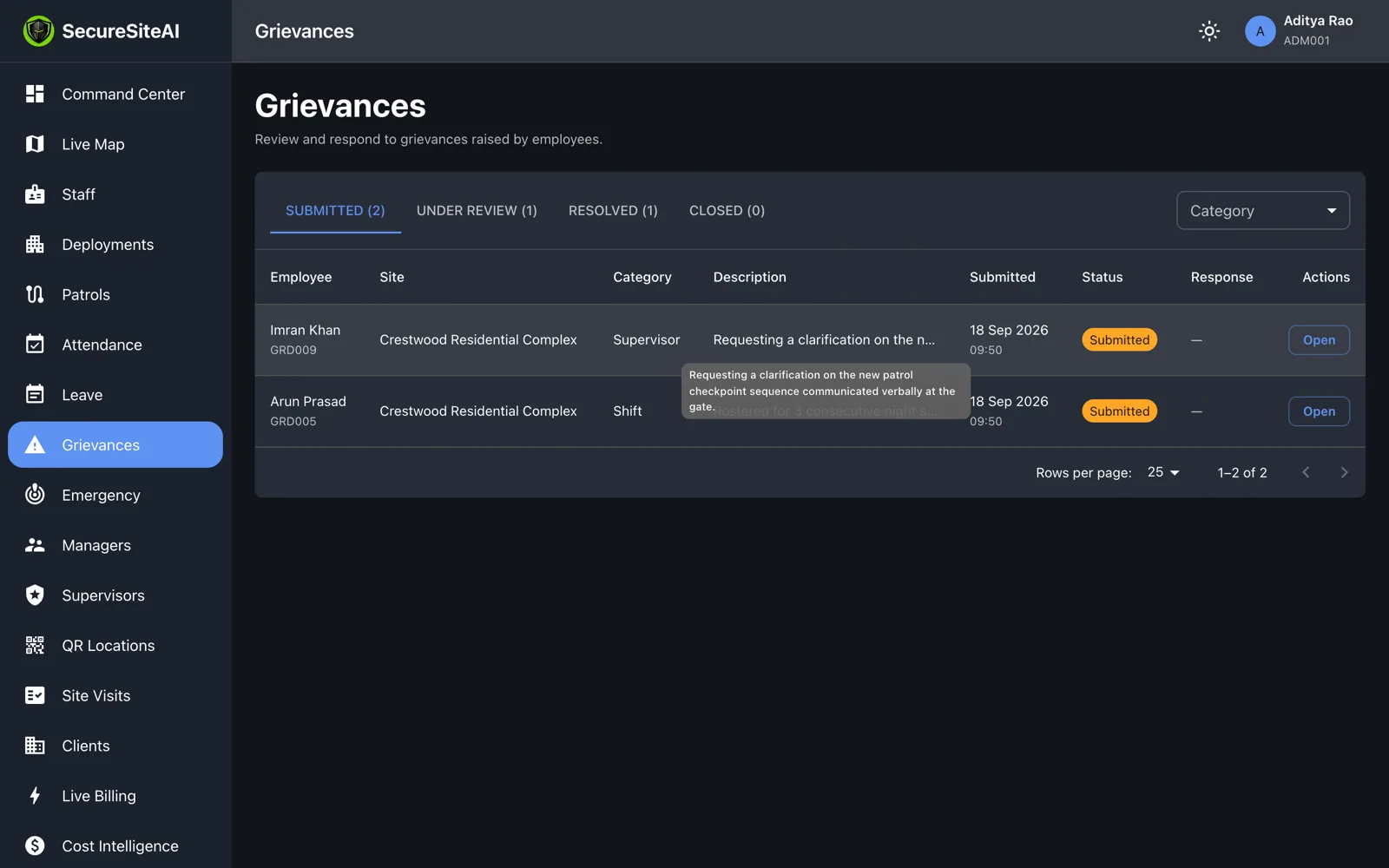1389x868 pixels.
Task: Open the Cost Intelligence dollar icon
Action: click(x=35, y=846)
